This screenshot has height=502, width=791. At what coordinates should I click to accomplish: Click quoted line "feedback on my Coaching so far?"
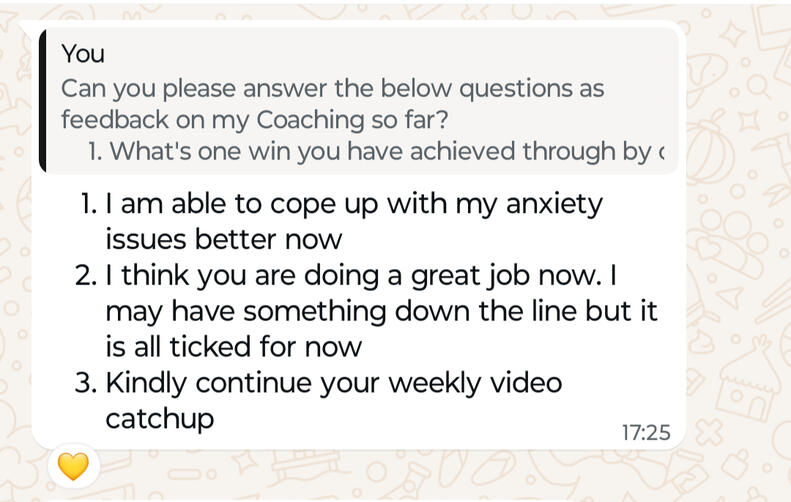click(x=254, y=120)
